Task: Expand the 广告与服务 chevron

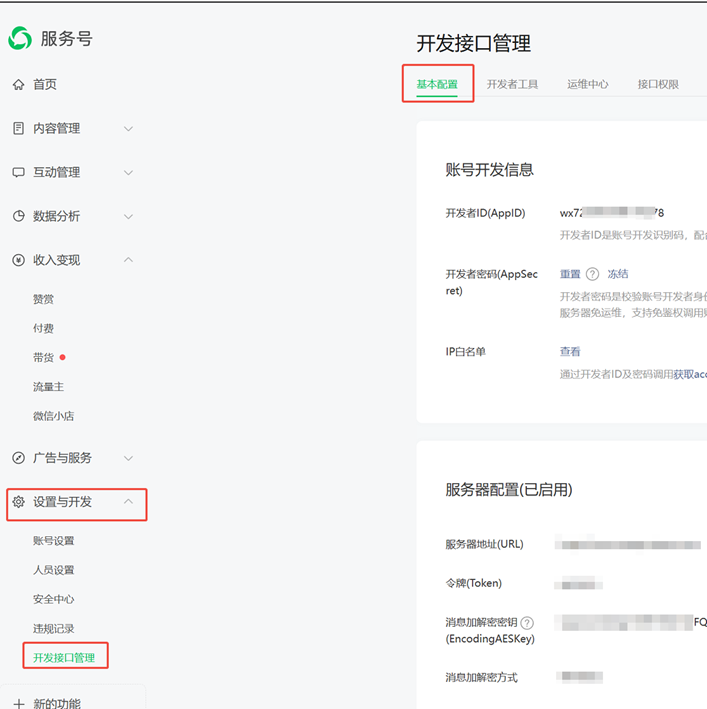Action: tap(128, 458)
